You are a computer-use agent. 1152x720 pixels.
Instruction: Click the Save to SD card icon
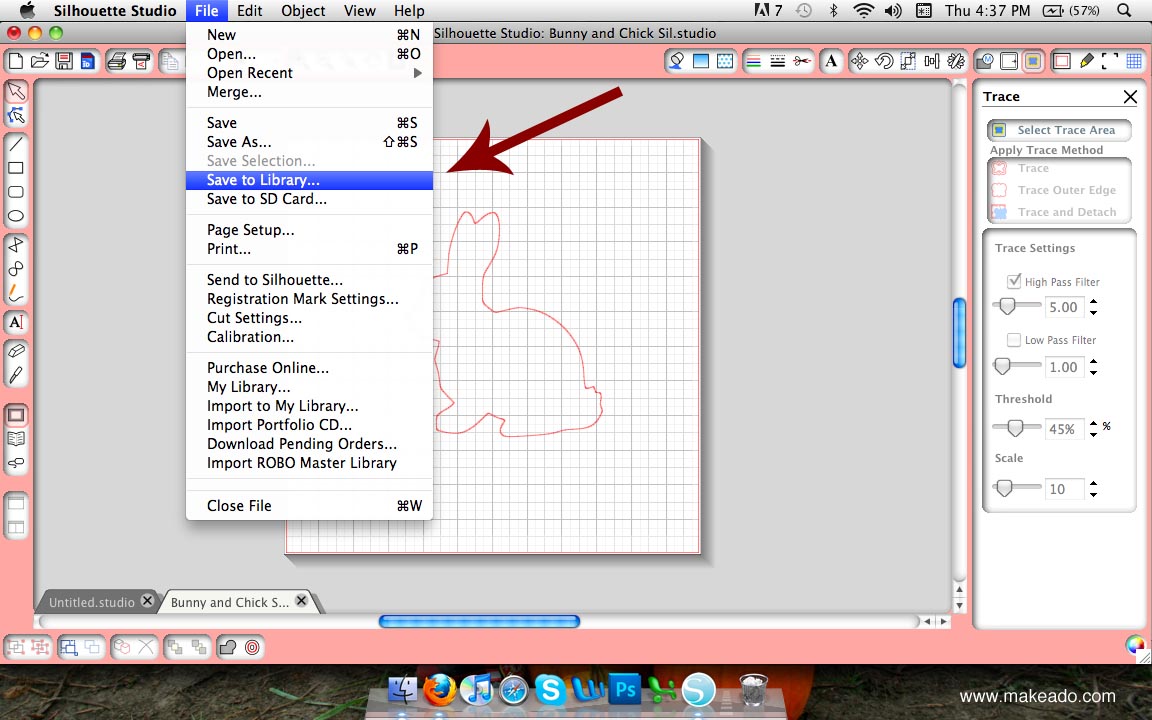(x=87, y=61)
